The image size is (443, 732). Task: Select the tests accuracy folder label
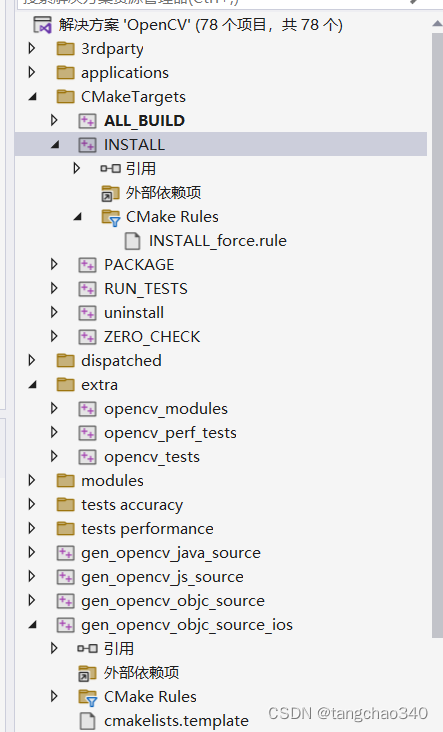[132, 505]
